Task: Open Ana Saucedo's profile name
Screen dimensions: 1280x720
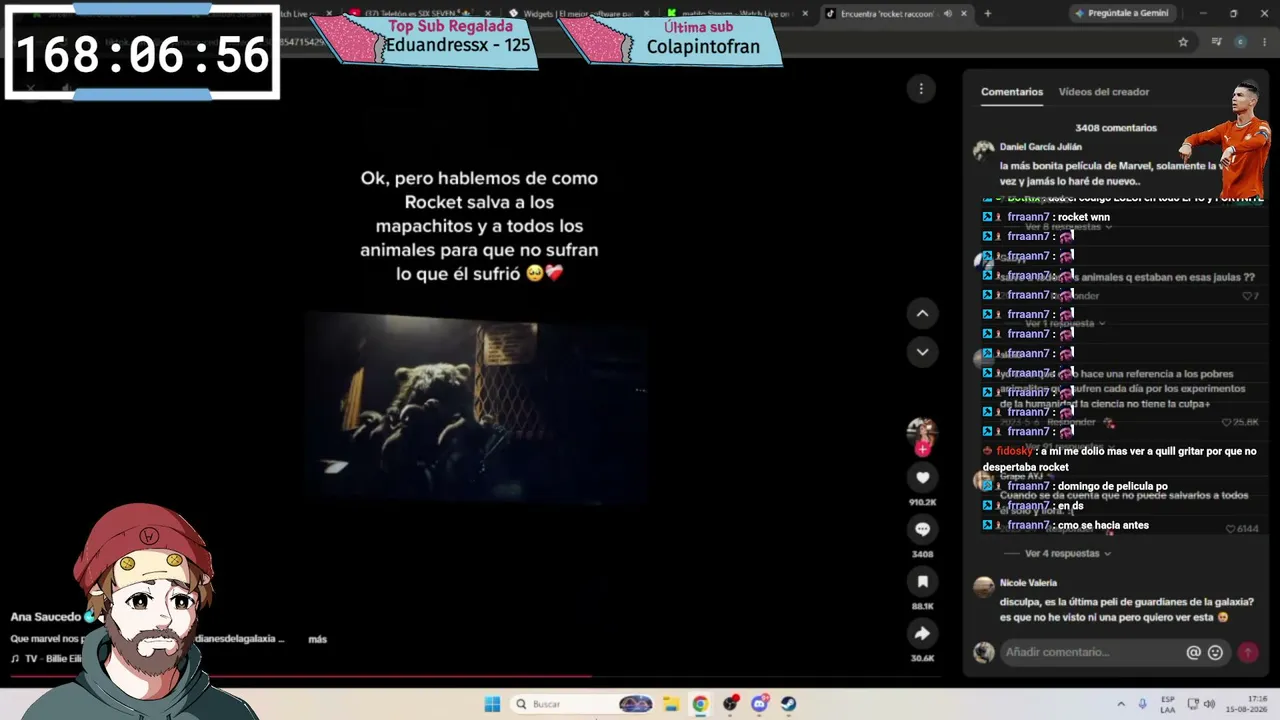Action: point(46,617)
